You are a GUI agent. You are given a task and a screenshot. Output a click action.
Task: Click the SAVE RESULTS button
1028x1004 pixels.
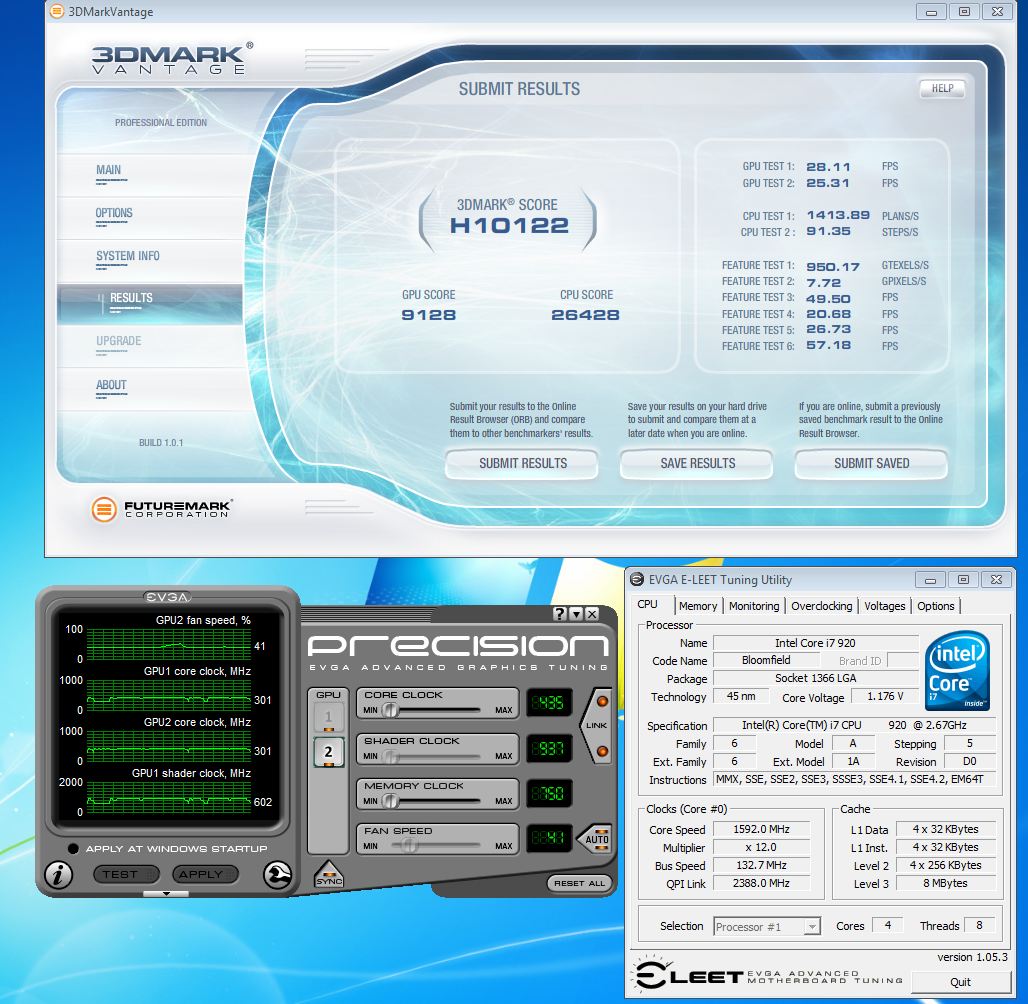point(698,464)
